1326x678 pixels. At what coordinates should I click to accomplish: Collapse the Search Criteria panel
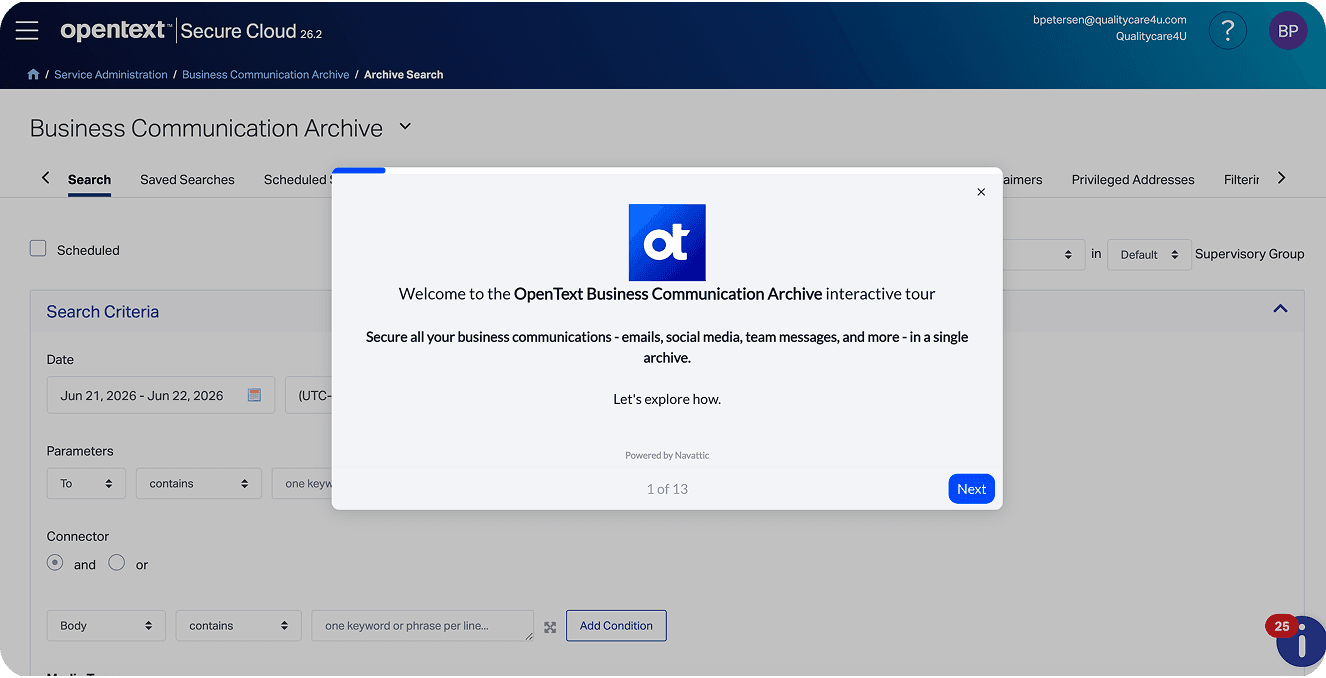tap(1280, 309)
